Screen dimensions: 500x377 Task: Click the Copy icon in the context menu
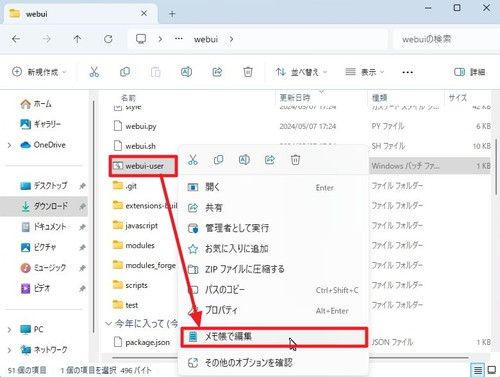pos(218,160)
